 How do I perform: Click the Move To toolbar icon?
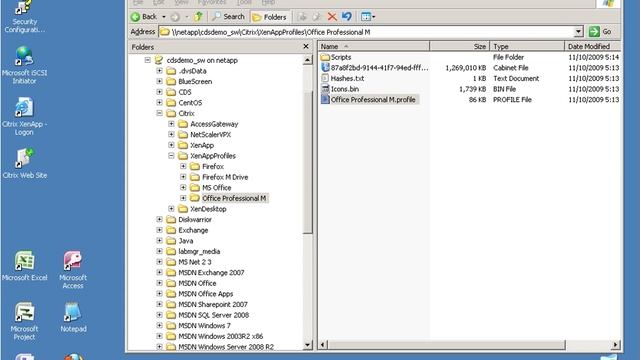coord(302,17)
